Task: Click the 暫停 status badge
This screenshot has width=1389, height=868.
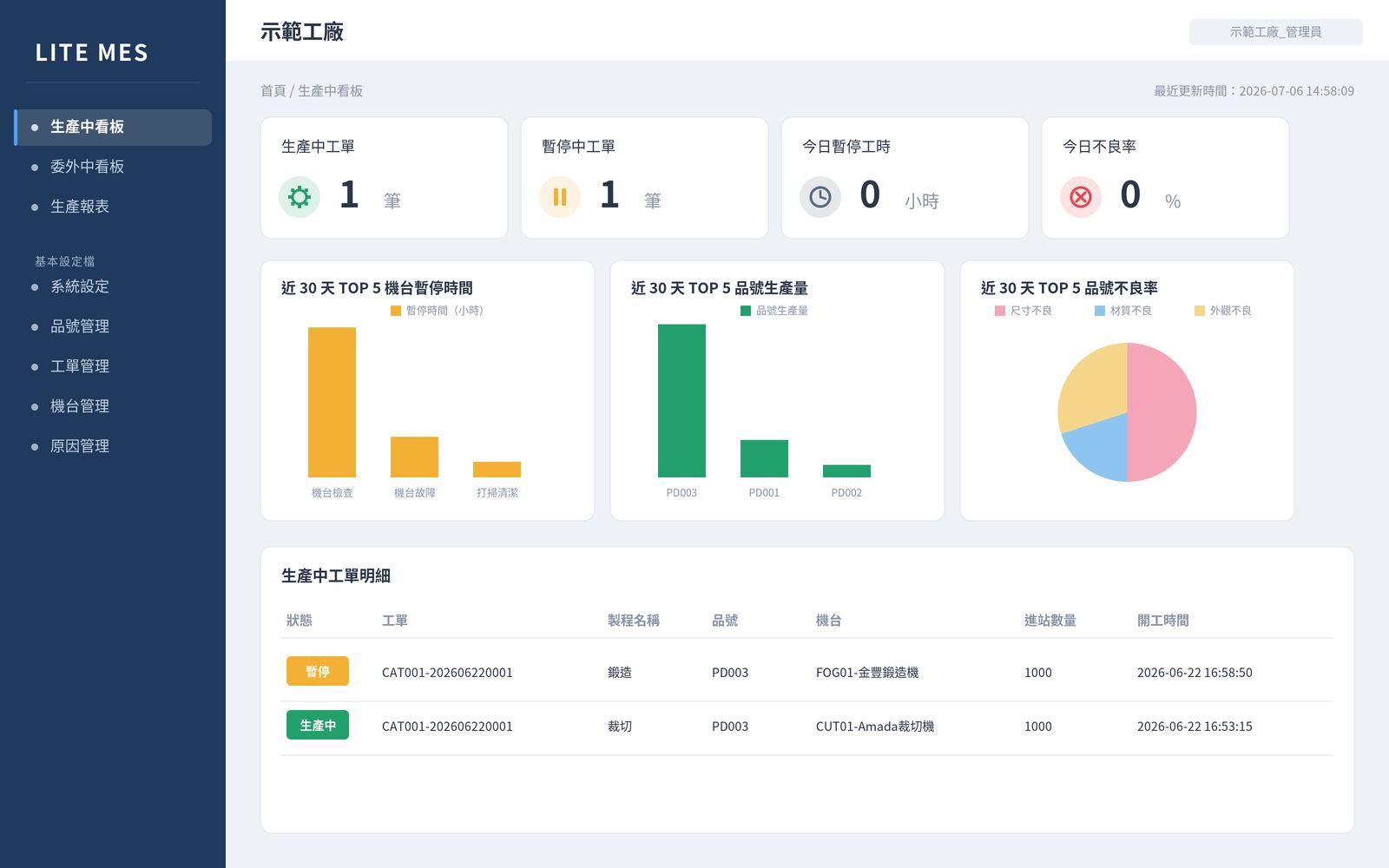Action: tap(318, 671)
